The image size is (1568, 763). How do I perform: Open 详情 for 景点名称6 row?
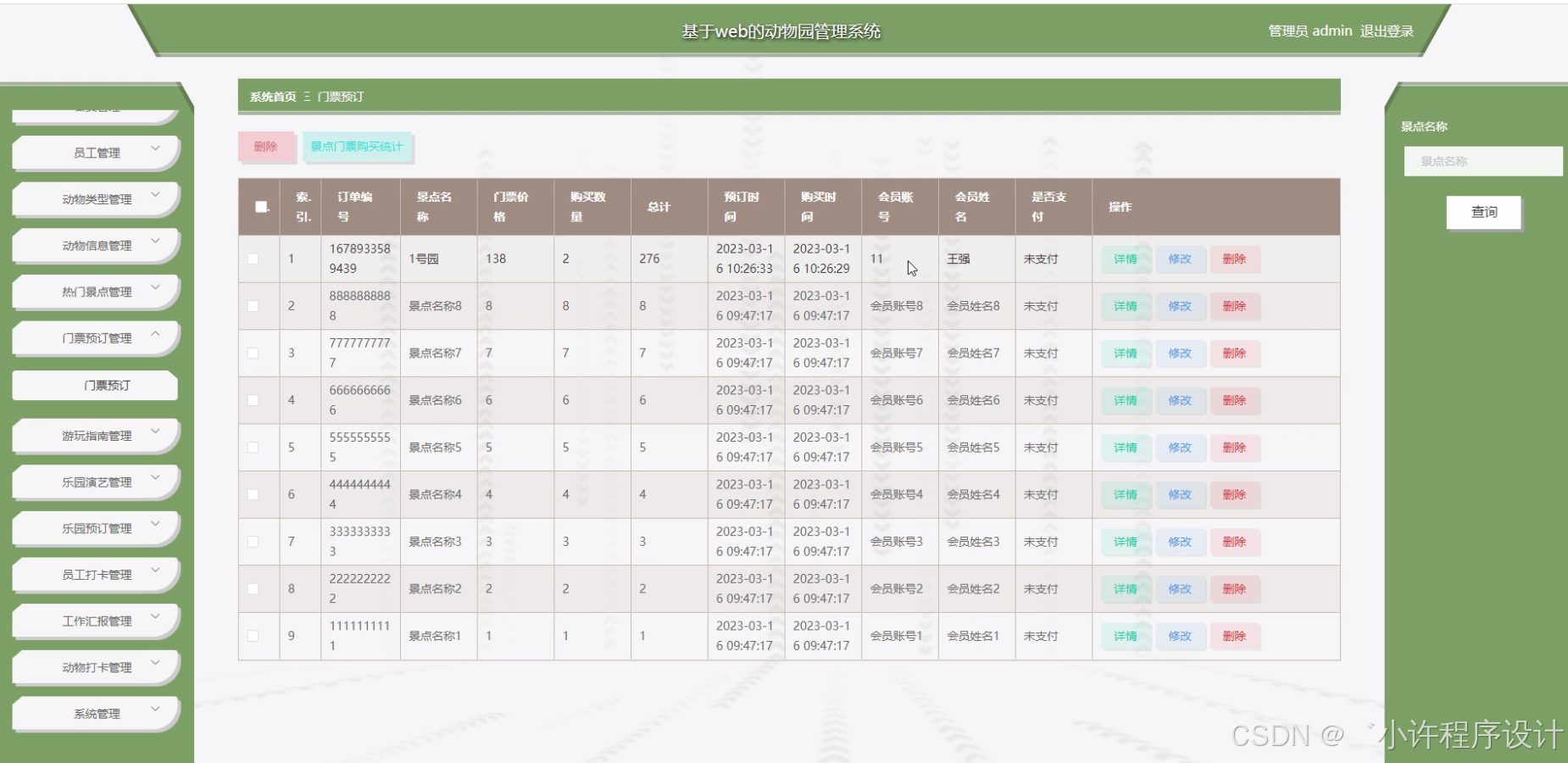point(1126,400)
